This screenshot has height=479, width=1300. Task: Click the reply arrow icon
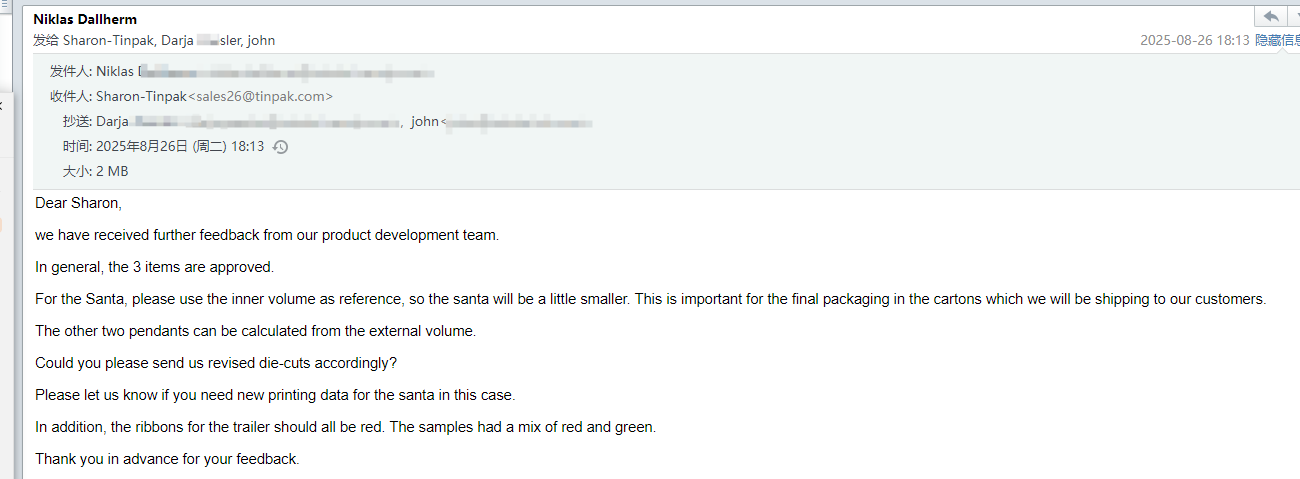(x=1271, y=16)
